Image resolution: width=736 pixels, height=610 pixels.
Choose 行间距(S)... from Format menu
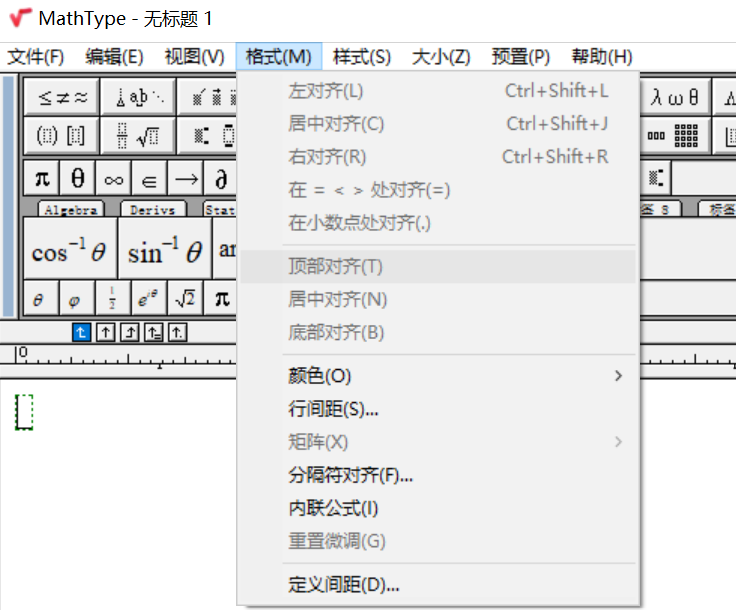point(438,409)
